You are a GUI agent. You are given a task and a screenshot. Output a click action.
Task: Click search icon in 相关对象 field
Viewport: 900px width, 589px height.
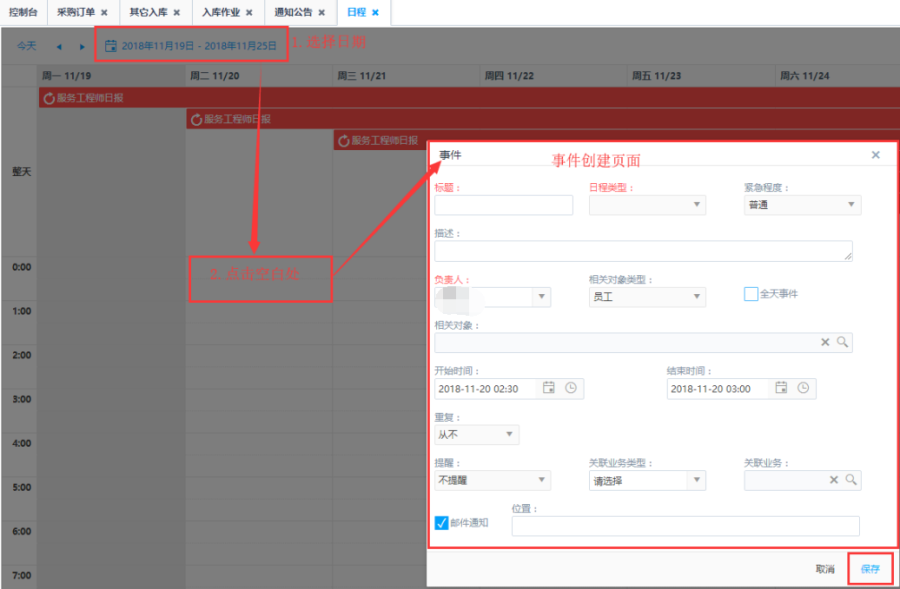843,342
